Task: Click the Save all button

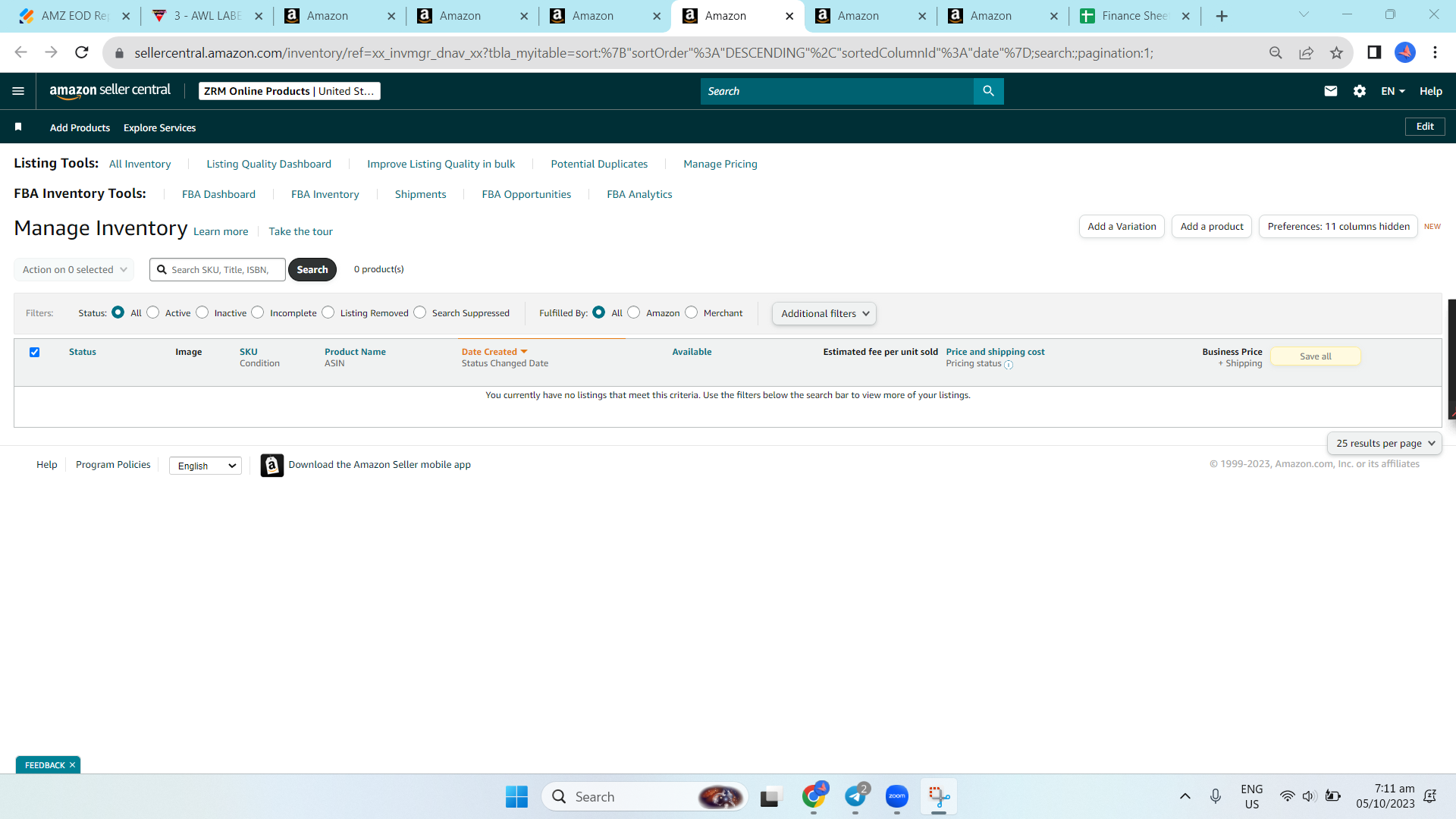Action: coord(1316,356)
